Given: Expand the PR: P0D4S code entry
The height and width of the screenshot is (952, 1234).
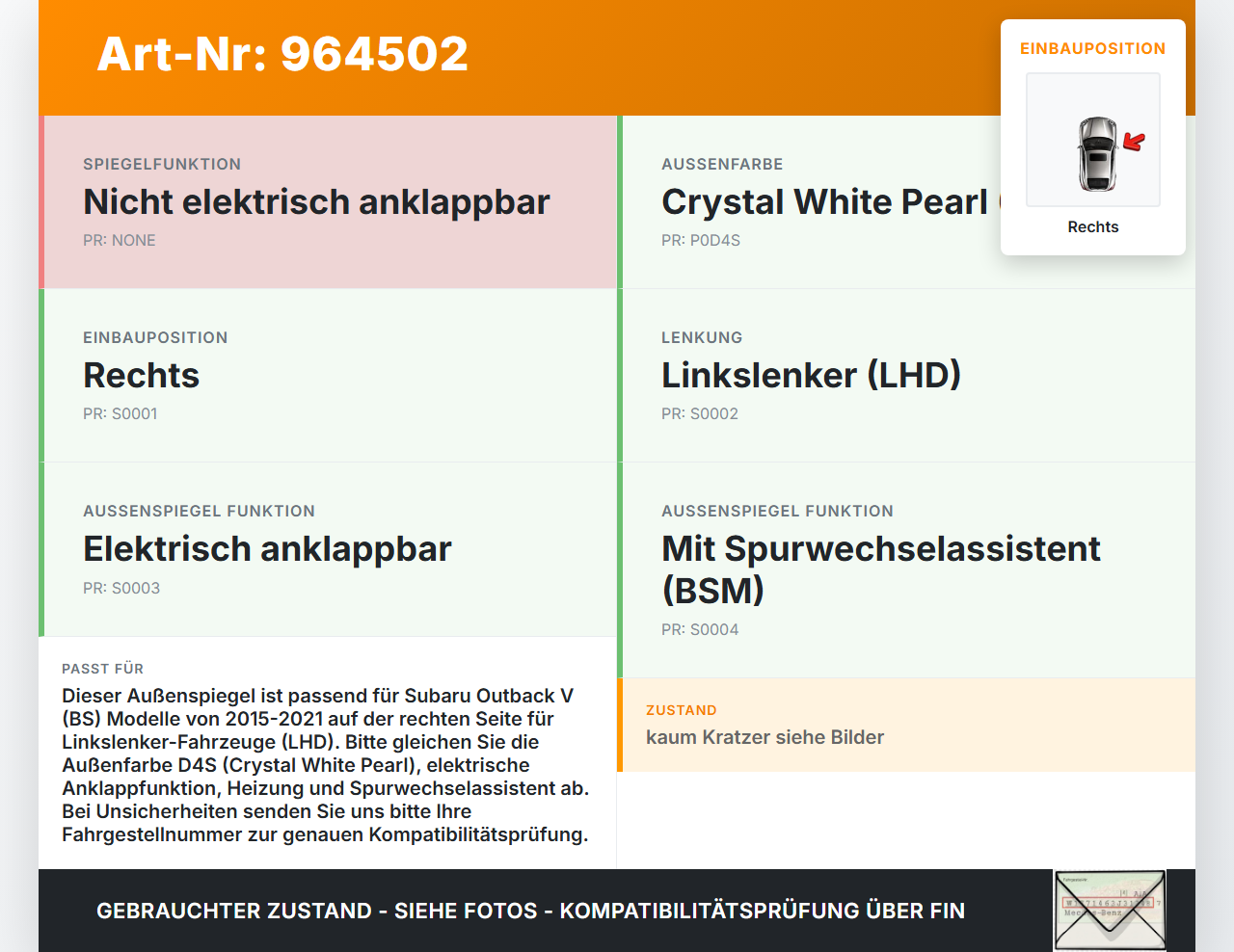Looking at the screenshot, I should (701, 240).
